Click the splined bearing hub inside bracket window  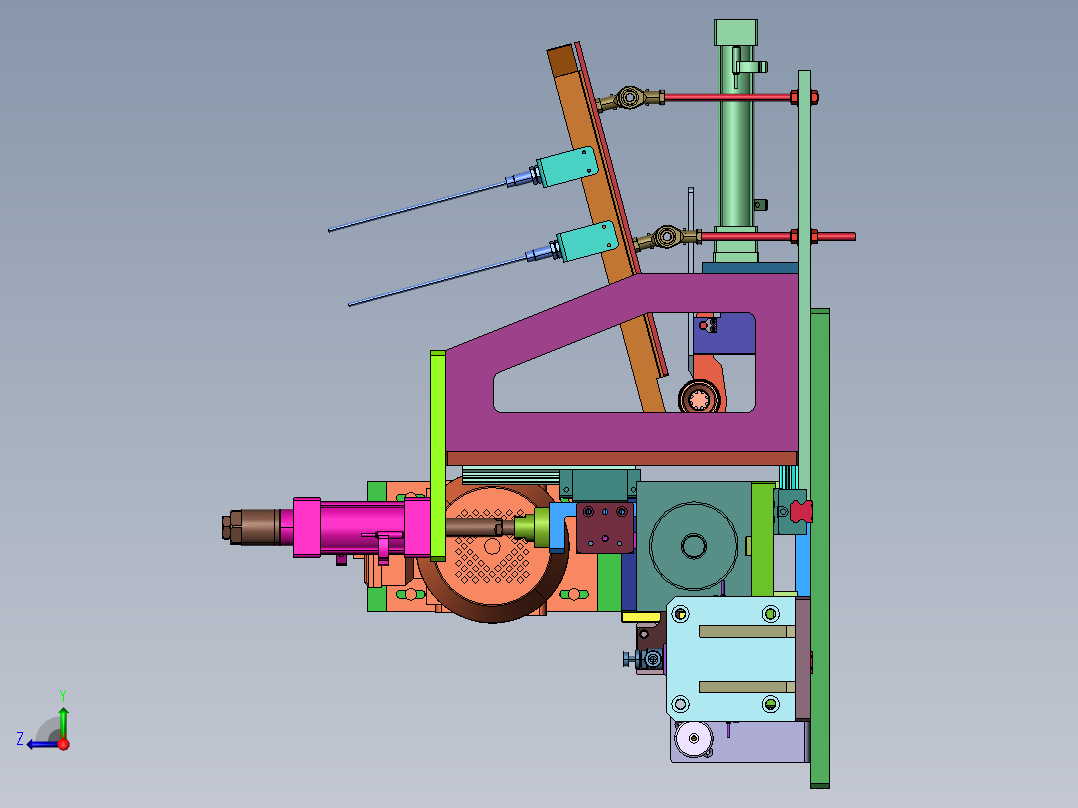point(700,398)
